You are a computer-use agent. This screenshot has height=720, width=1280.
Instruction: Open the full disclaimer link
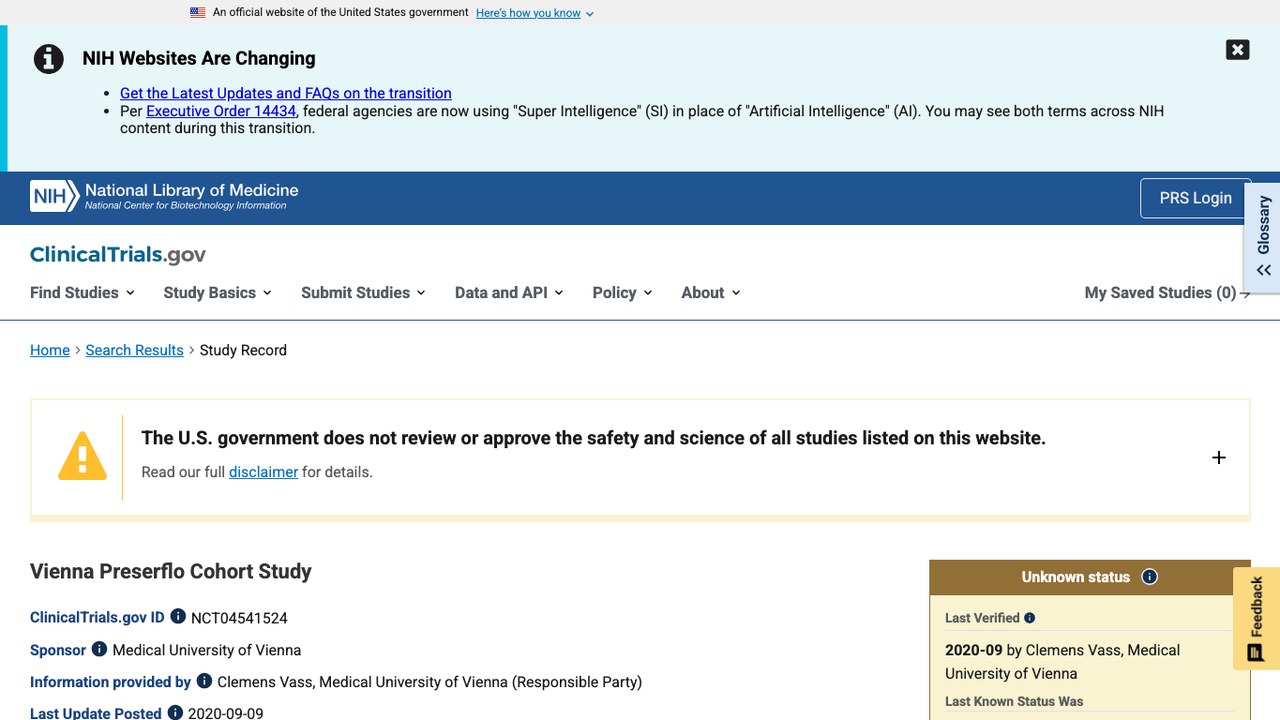264,472
